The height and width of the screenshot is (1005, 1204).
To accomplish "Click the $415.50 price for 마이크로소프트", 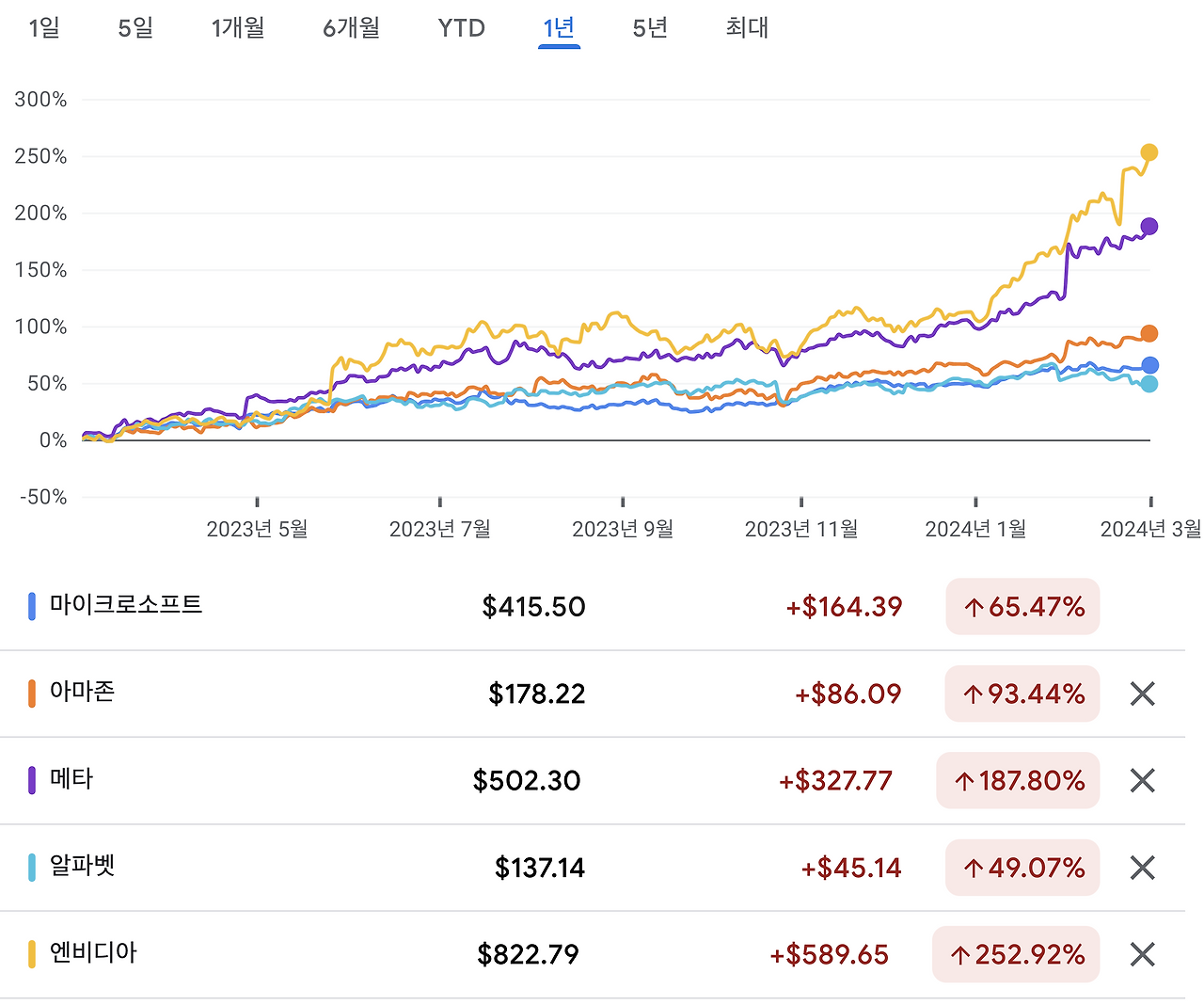I will [x=533, y=607].
